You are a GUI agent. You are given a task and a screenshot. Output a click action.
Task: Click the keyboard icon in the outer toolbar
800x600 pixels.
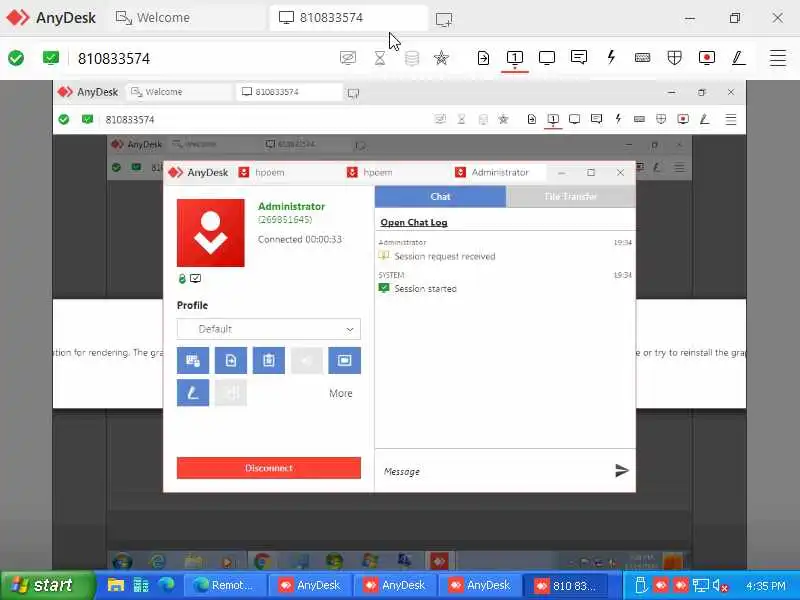click(x=642, y=58)
